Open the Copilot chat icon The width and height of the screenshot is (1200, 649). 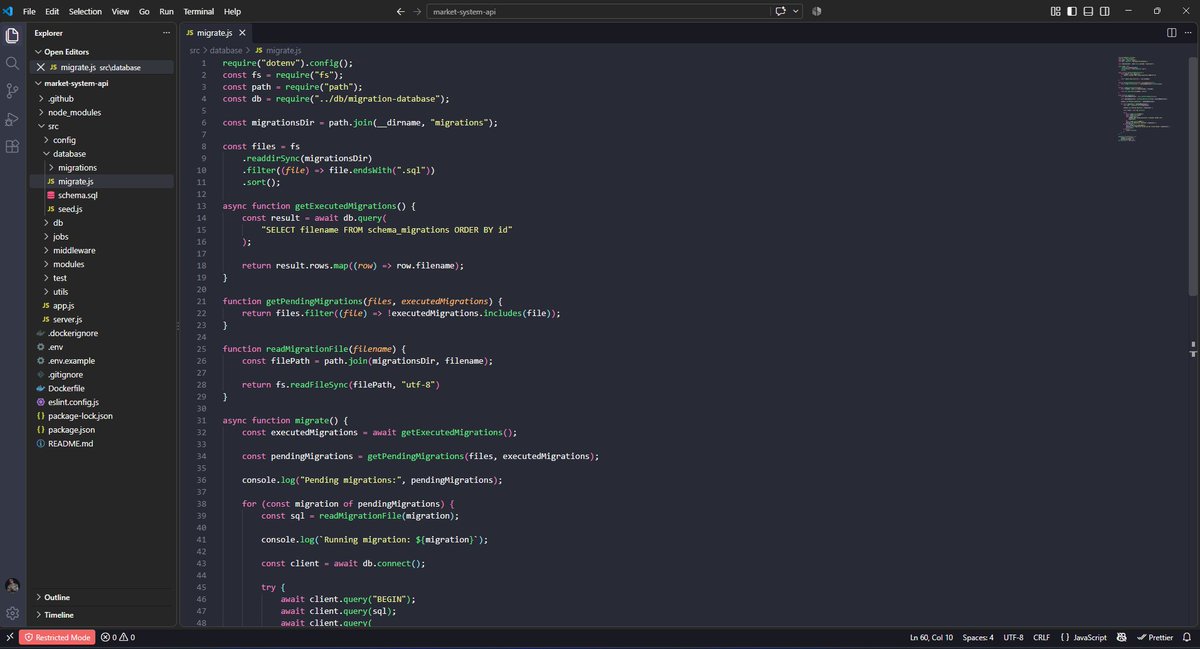(x=779, y=11)
